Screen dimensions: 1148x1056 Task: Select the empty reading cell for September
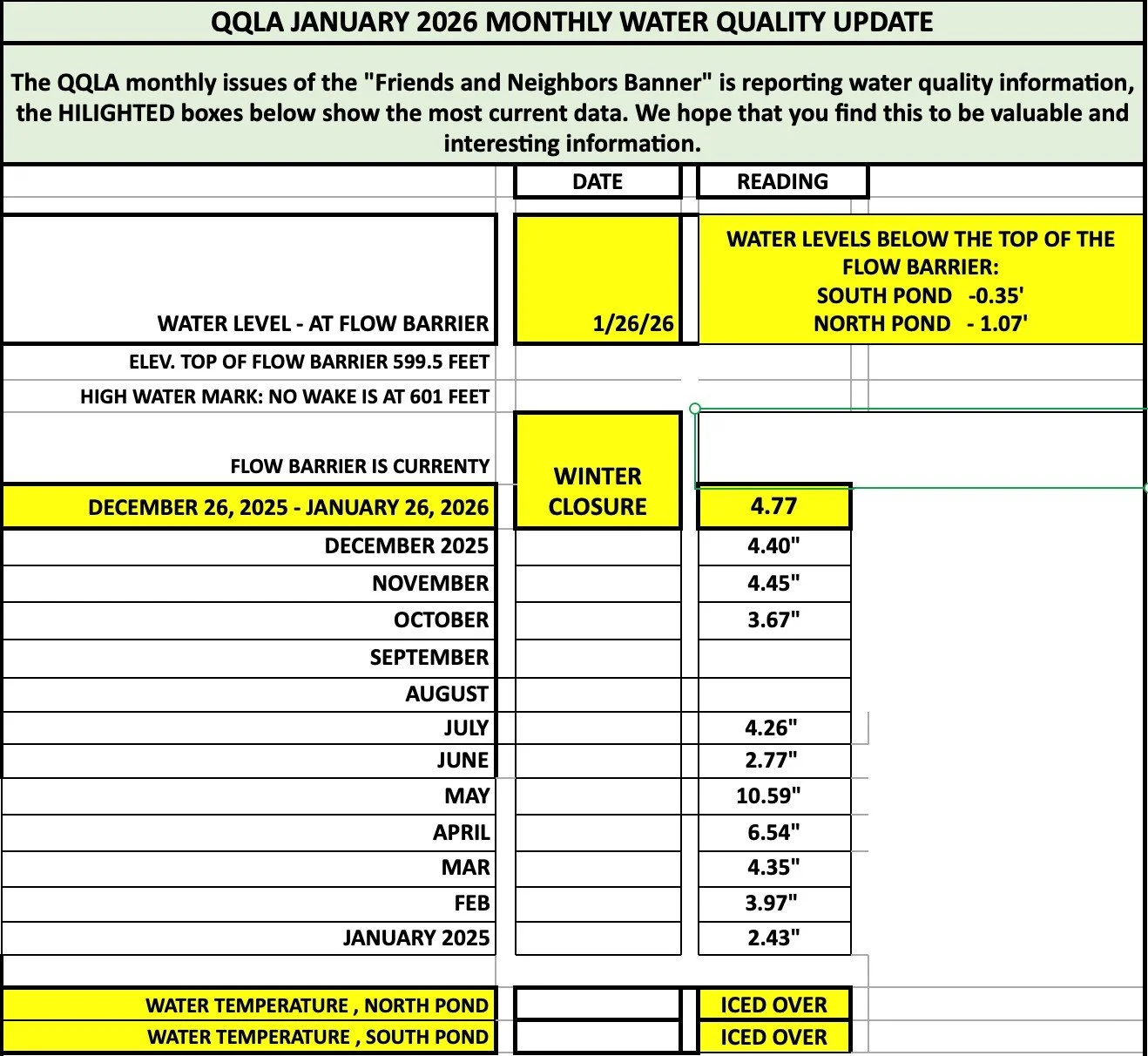pyautogui.click(x=773, y=658)
